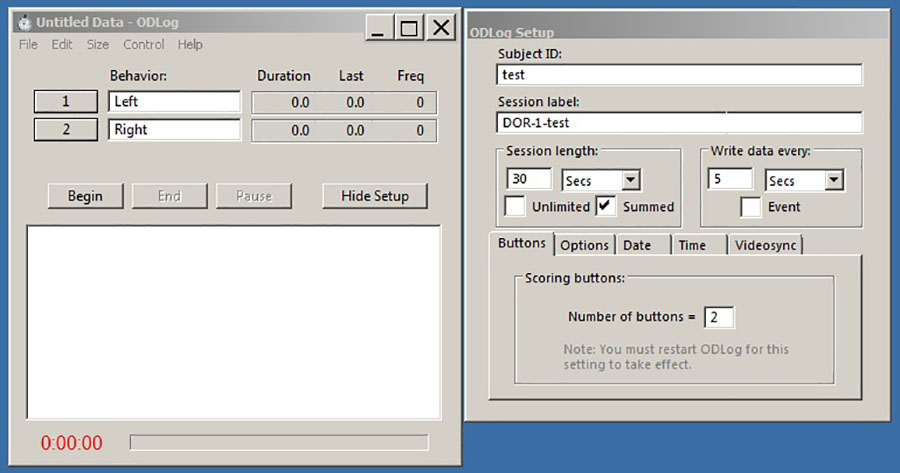Switch to the Videosync tab
This screenshot has width=900, height=473.
[x=765, y=245]
